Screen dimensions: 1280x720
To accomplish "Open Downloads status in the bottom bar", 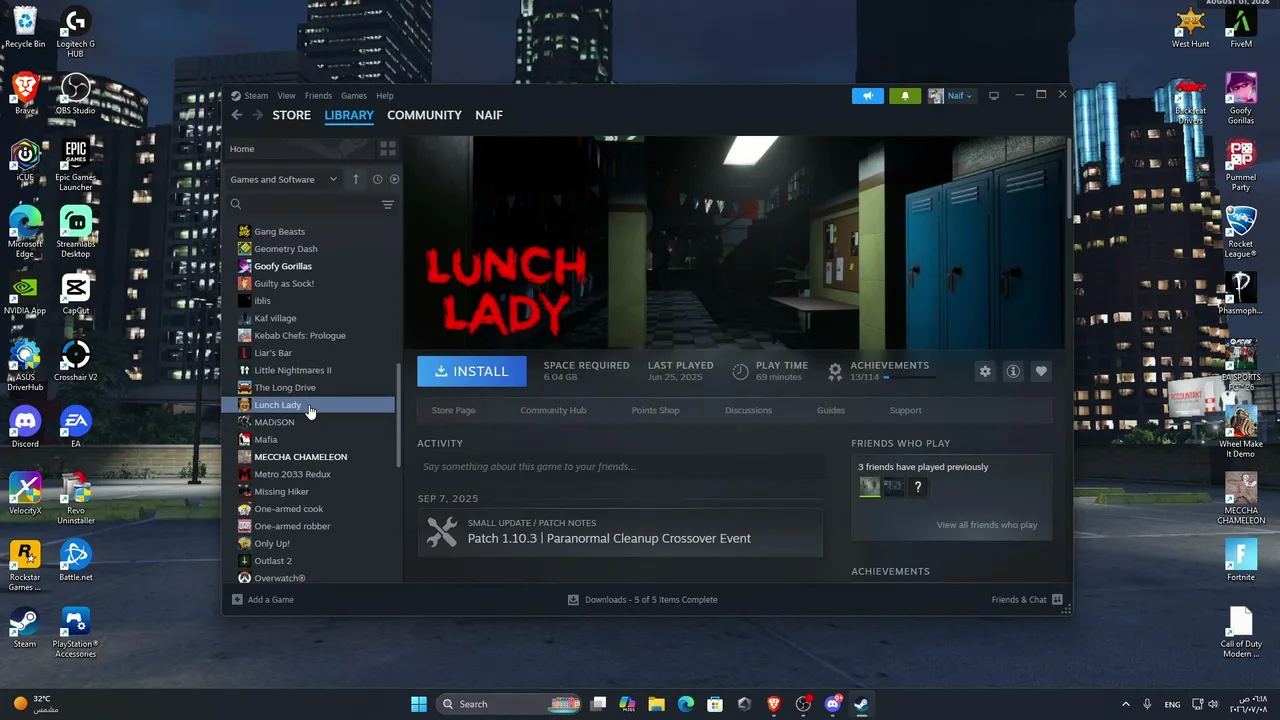I will [642, 600].
